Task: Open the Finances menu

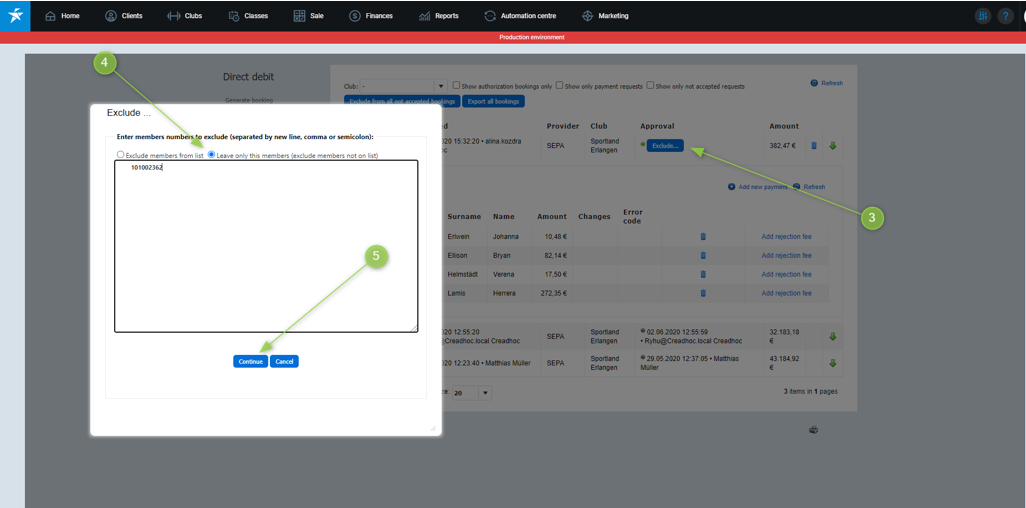Action: [x=371, y=16]
